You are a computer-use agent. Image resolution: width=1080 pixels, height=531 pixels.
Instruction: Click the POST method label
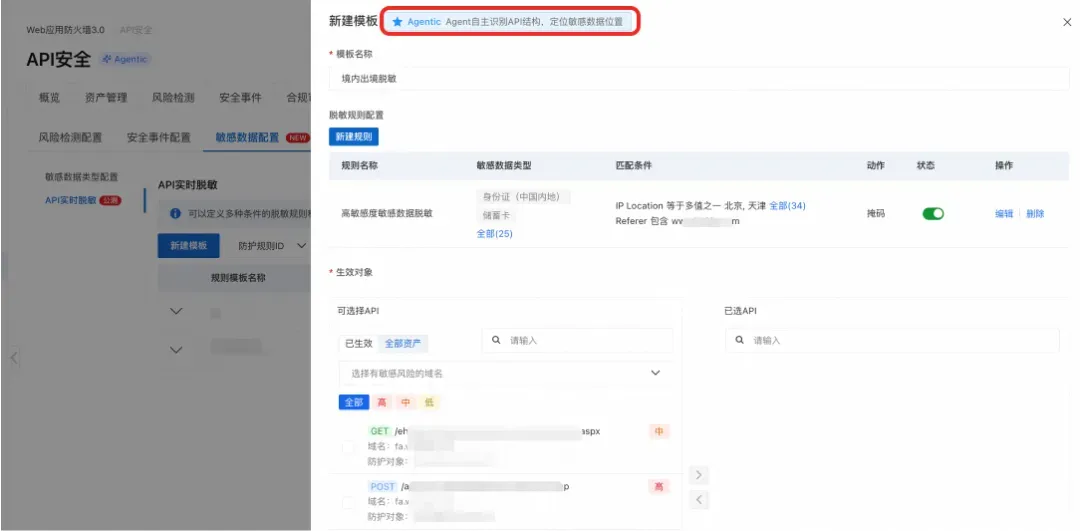point(382,486)
